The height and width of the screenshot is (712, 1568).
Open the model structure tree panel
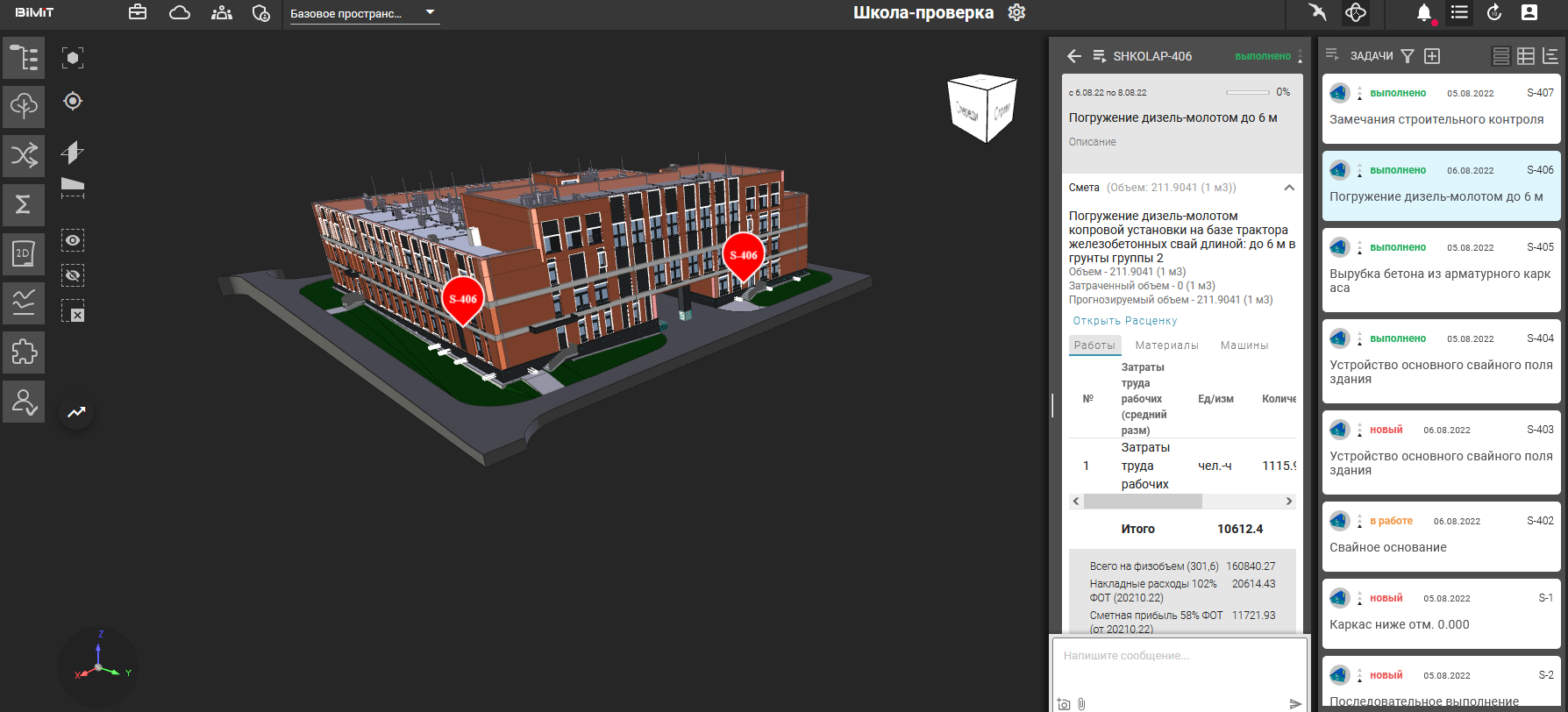(24, 58)
